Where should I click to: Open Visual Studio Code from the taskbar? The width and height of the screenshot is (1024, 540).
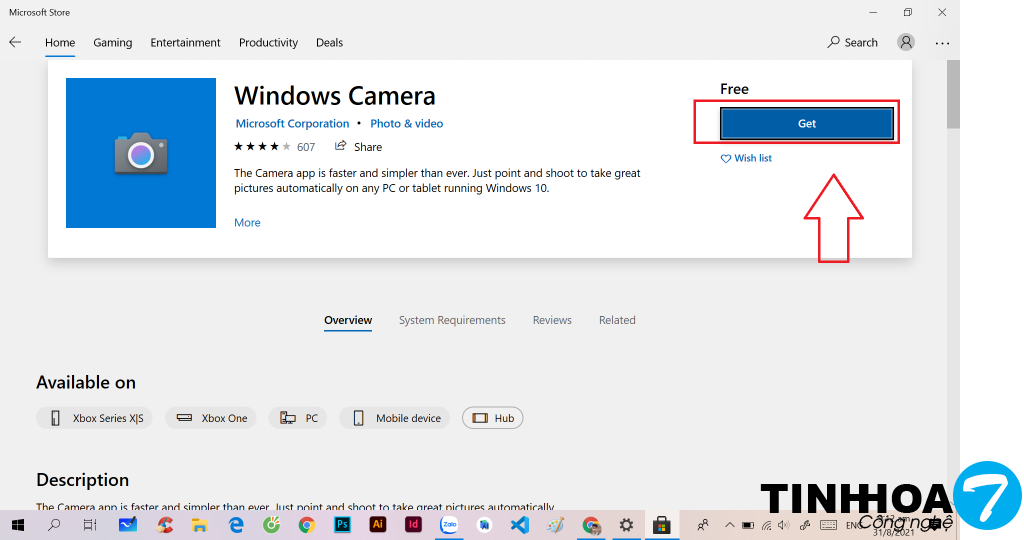coord(519,524)
